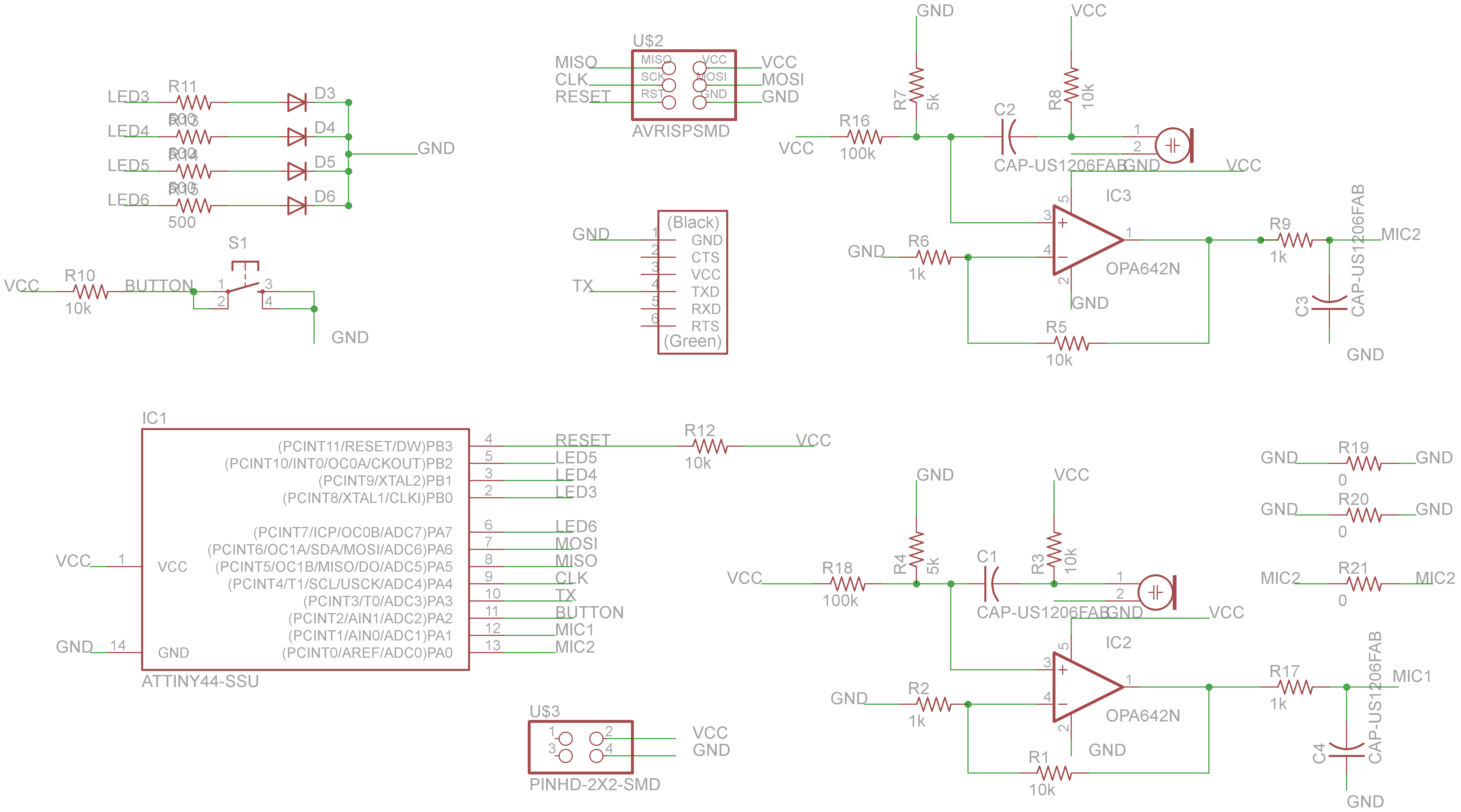Screen dimensions: 1461x812
Task: Click the TXD pin on FTDI header
Action: click(x=704, y=292)
